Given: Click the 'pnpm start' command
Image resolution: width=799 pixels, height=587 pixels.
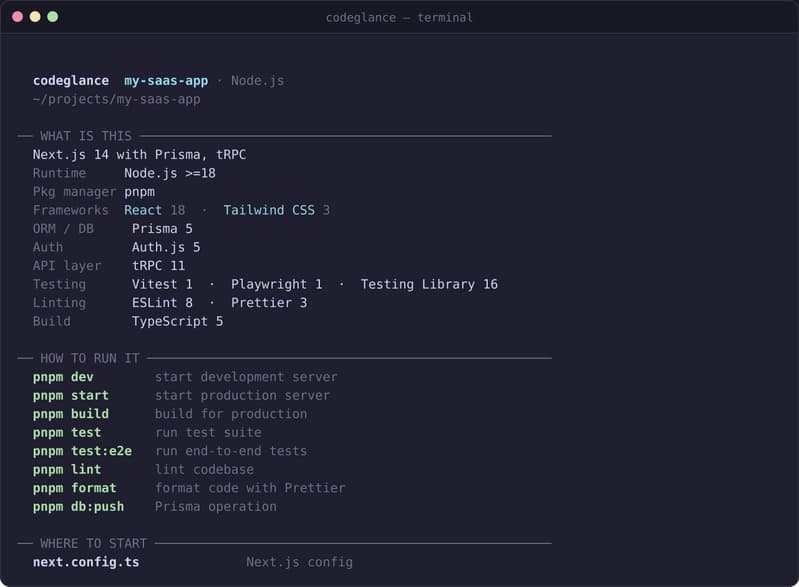Looking at the screenshot, I should click(x=71, y=396).
